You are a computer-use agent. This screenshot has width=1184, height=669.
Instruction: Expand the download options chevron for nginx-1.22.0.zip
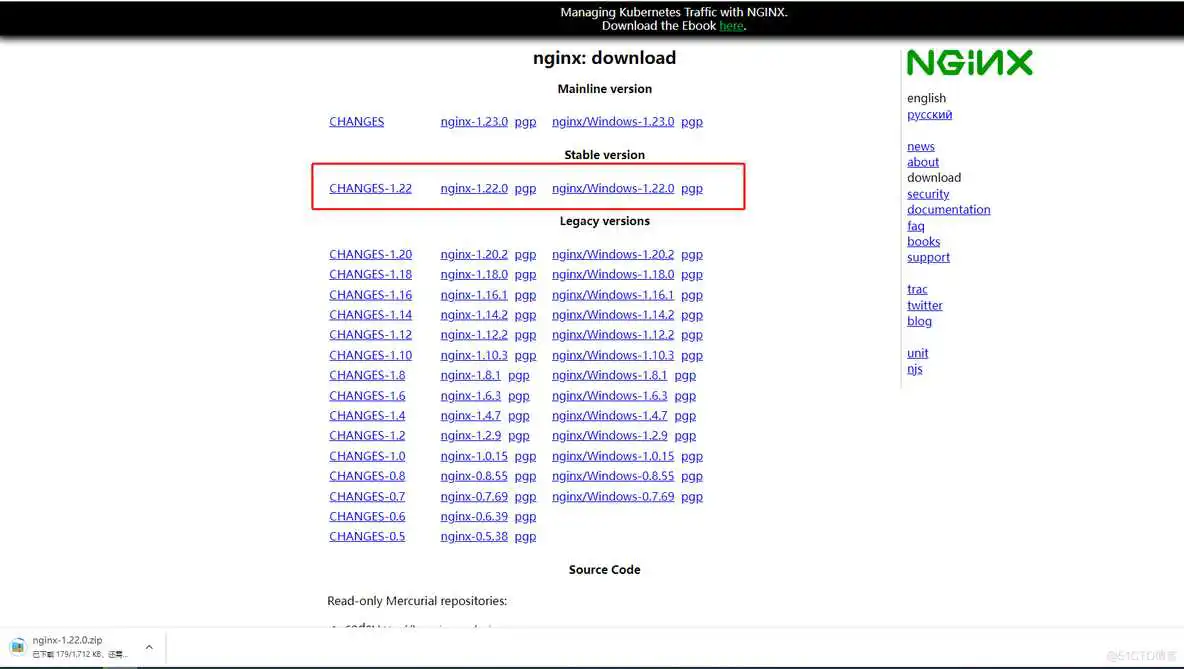point(148,645)
